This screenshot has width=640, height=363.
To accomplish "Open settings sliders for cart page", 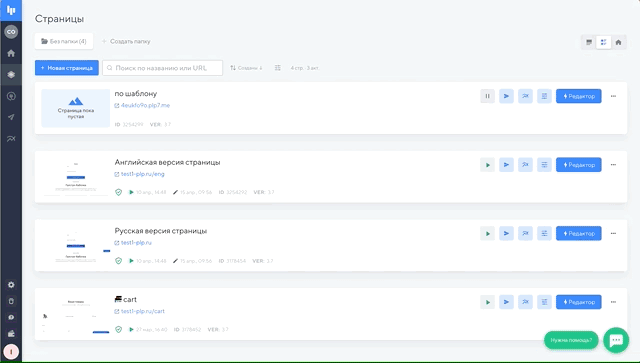I will pos(544,302).
